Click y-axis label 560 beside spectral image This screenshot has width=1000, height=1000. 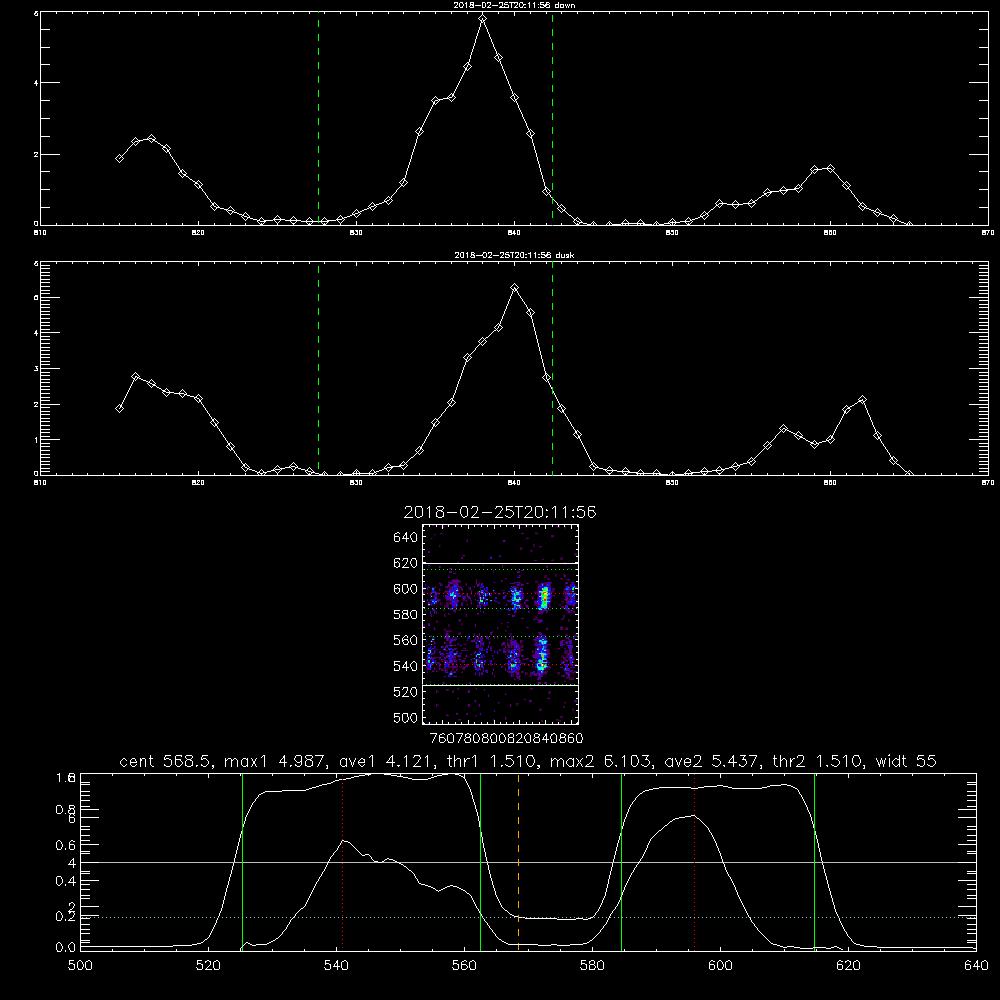(x=406, y=640)
